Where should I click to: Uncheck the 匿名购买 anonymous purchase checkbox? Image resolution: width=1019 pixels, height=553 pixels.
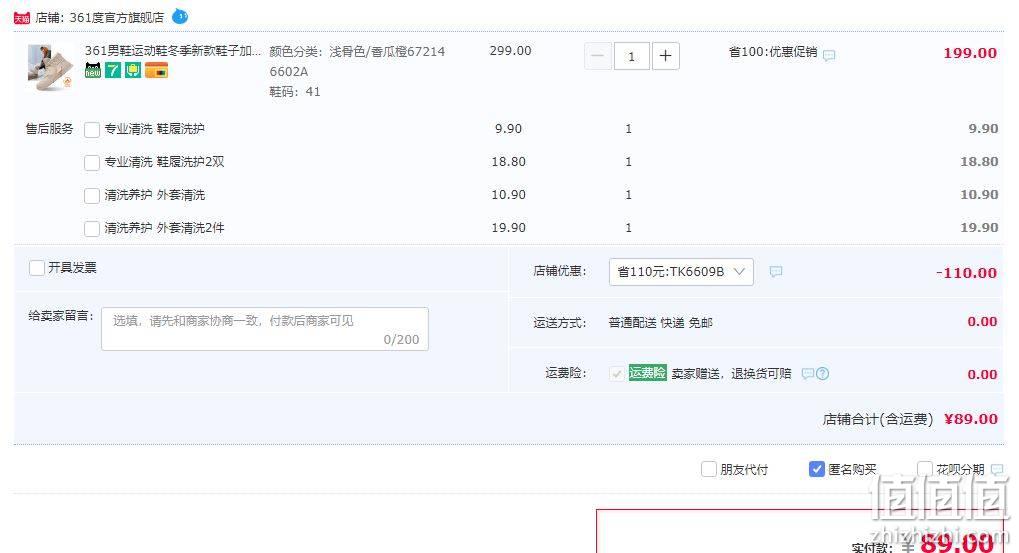[817, 469]
